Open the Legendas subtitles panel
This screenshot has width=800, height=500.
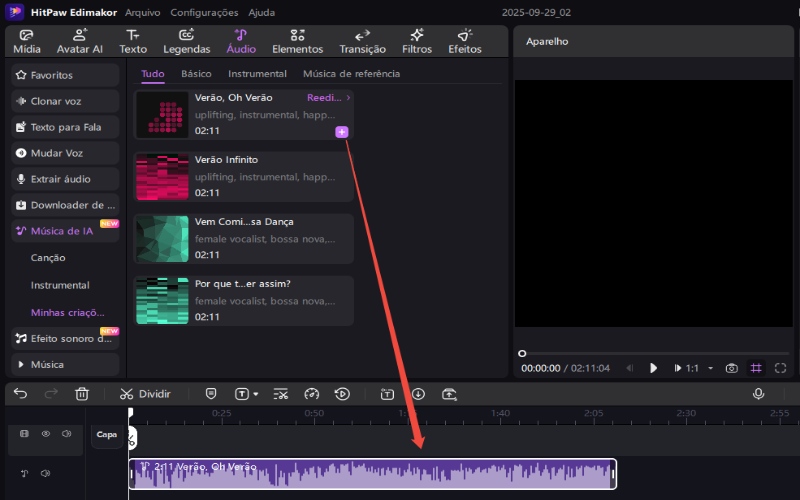187,42
